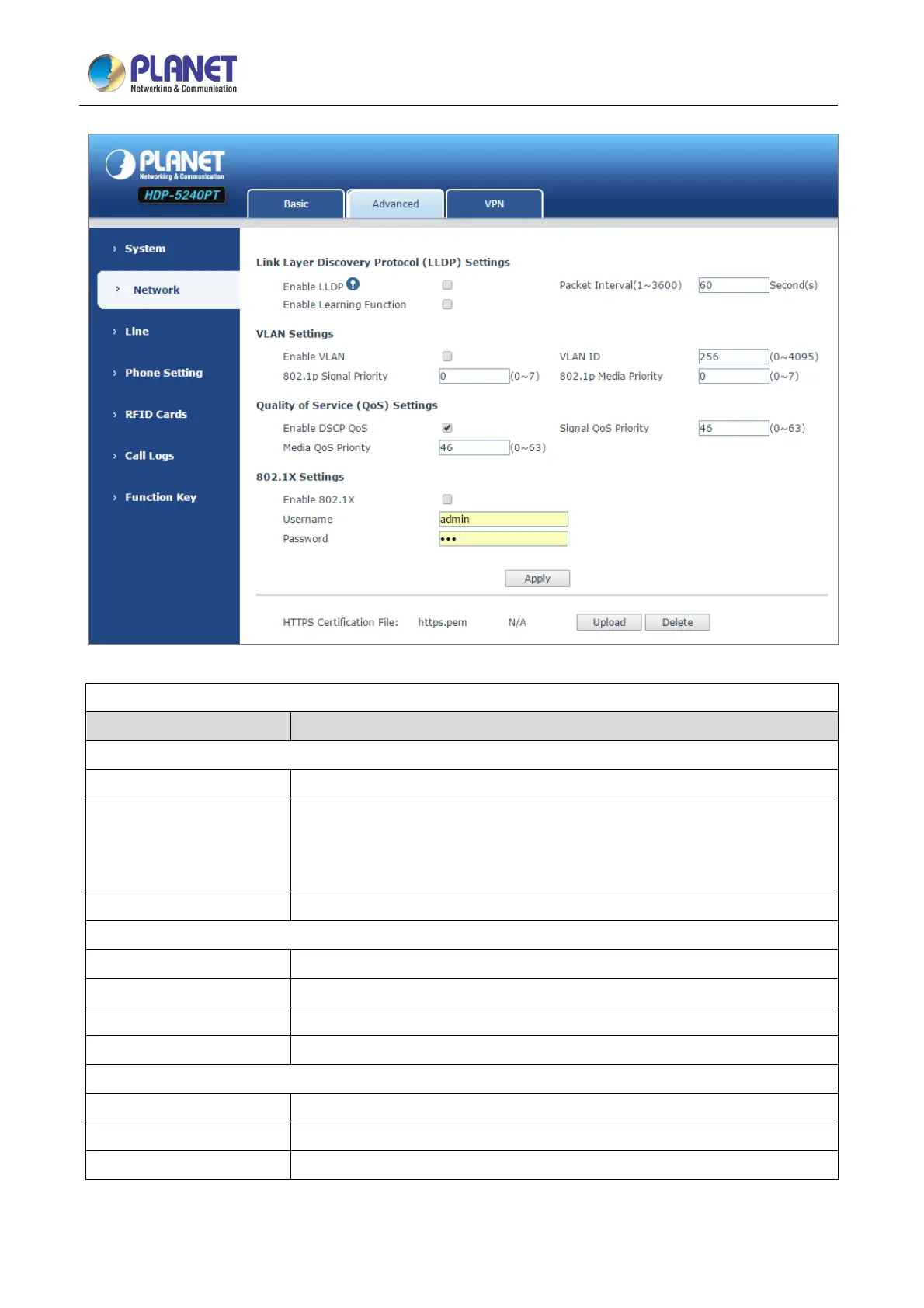Viewport: 924px width, 1308px height.
Task: Click the 802.1X Username field
Action: pos(503,519)
